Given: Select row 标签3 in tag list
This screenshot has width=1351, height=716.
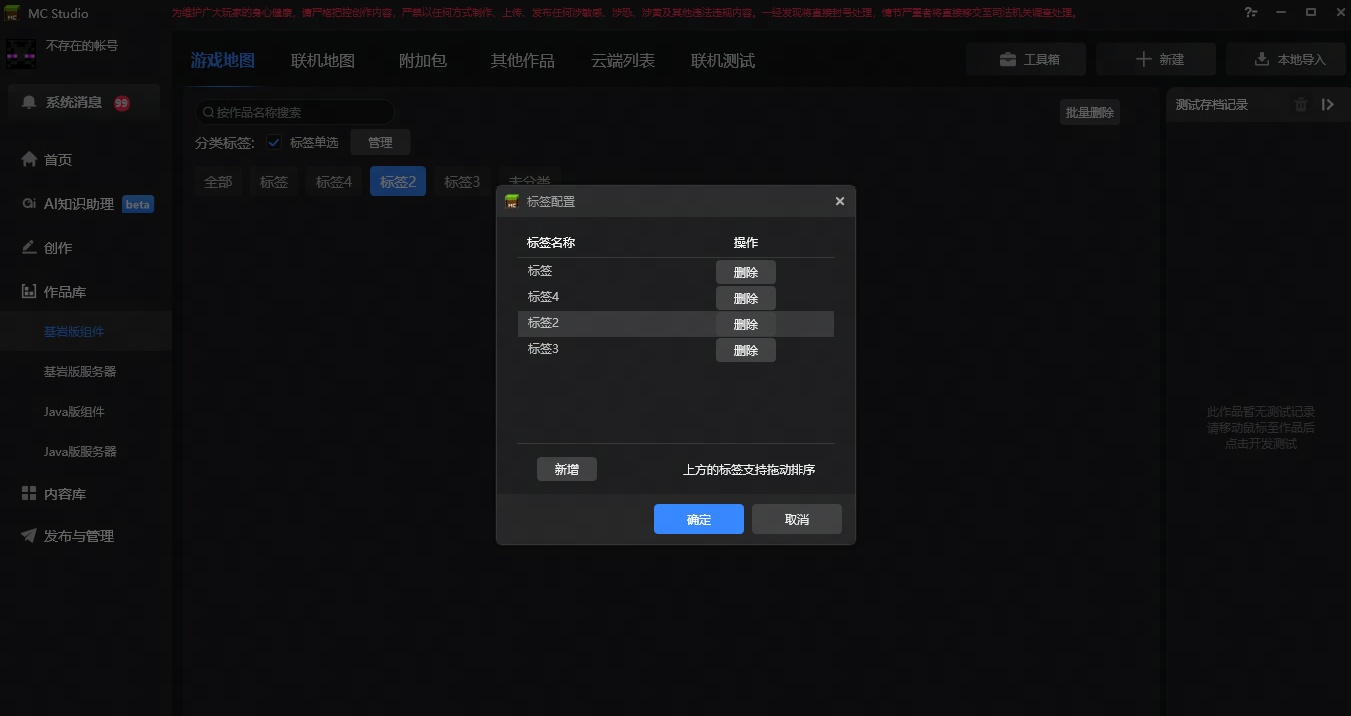Looking at the screenshot, I should [676, 349].
